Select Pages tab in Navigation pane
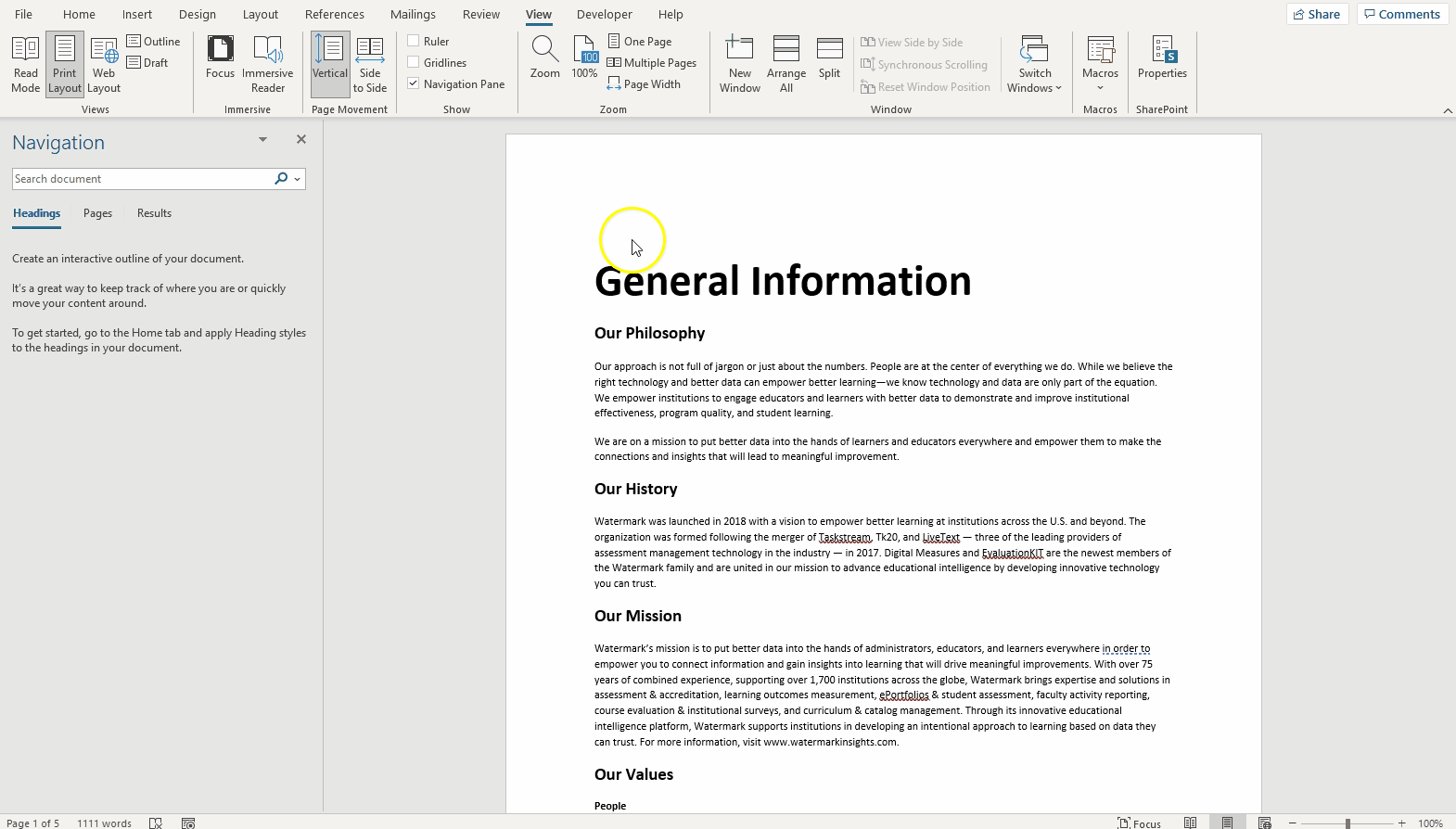1456x829 pixels. tap(97, 213)
